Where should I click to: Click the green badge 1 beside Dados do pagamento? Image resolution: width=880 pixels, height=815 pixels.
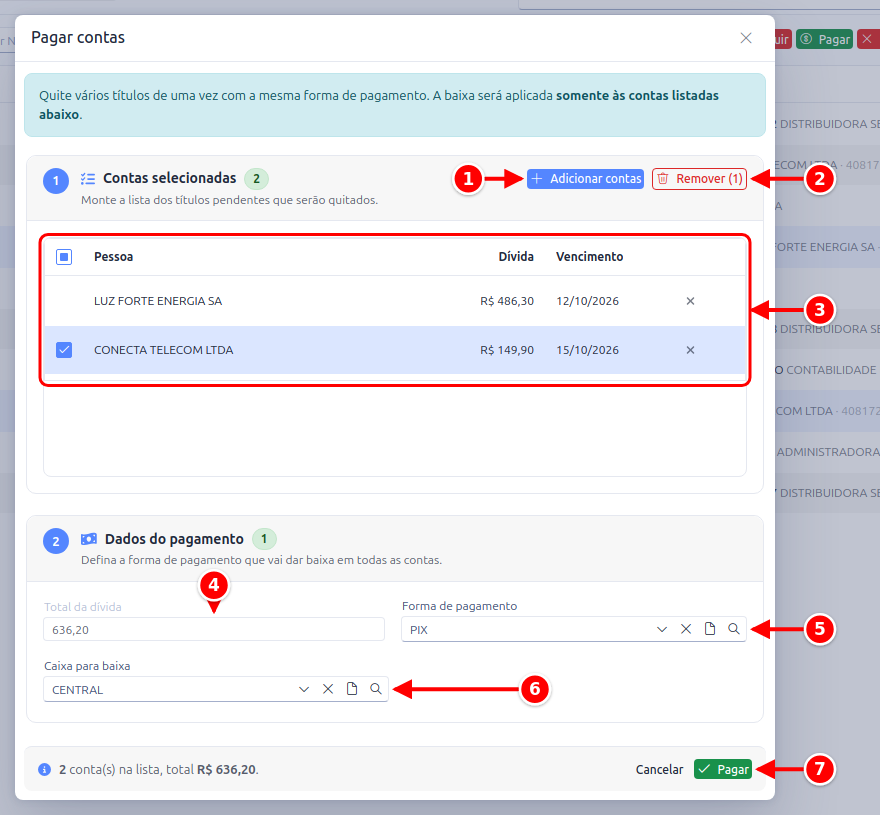point(264,539)
